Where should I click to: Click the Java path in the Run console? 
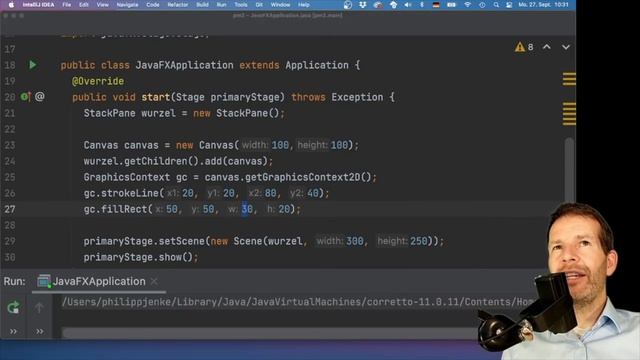(x=298, y=302)
